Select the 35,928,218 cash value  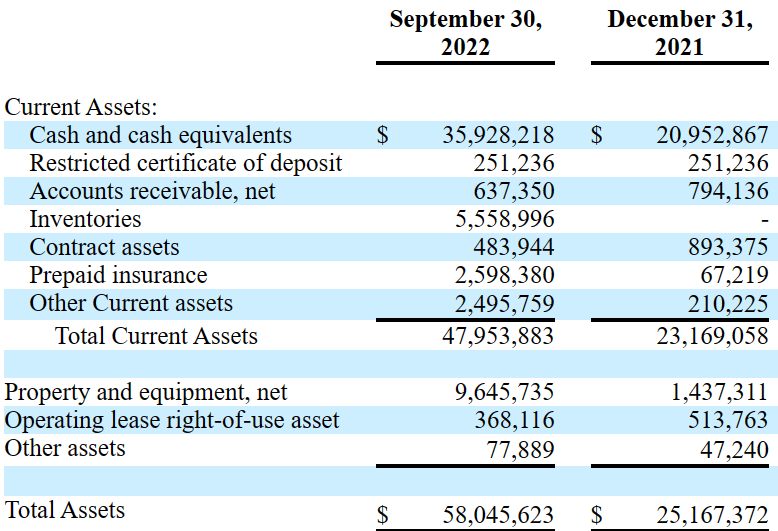[498, 135]
